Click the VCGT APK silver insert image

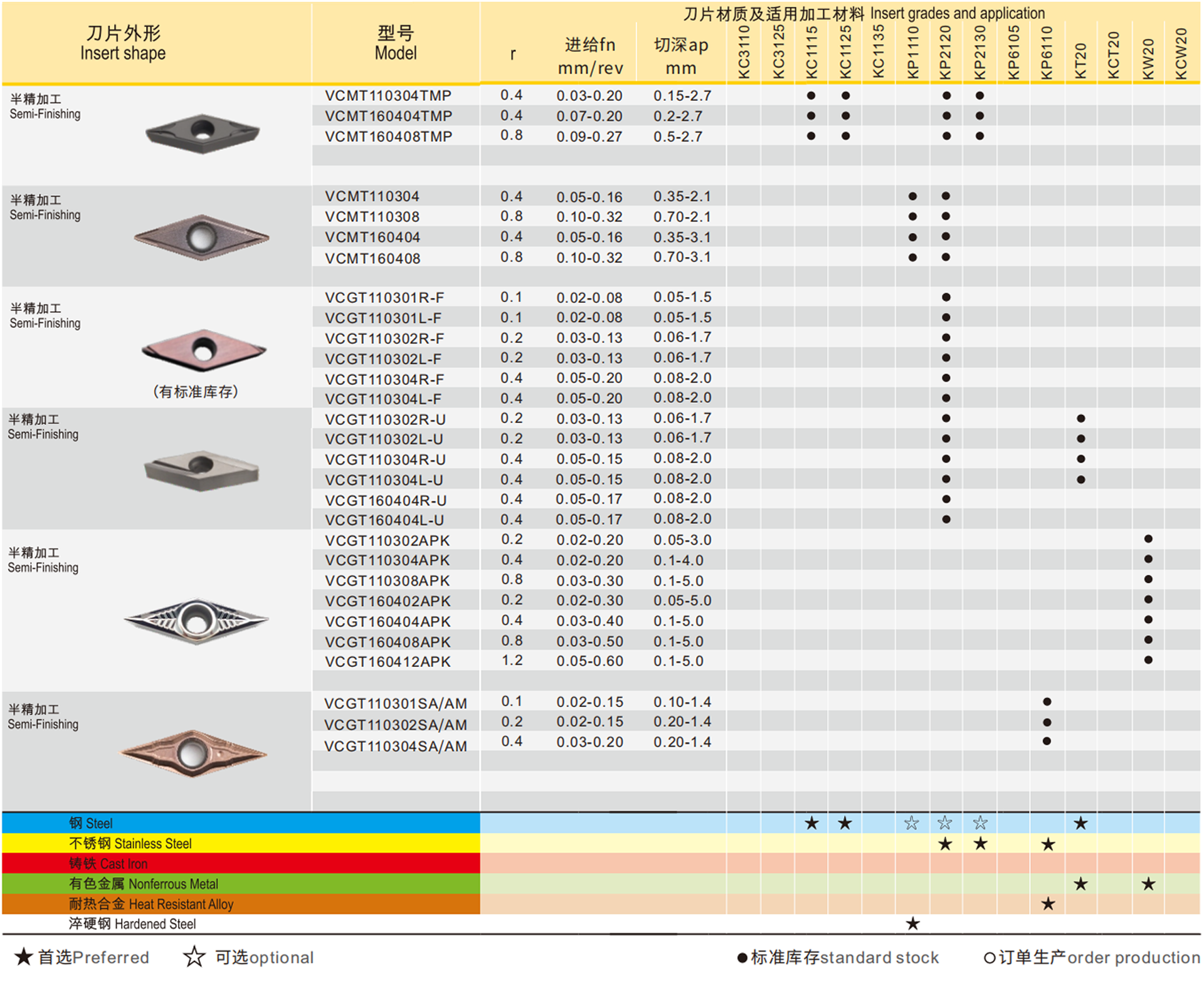click(x=196, y=621)
